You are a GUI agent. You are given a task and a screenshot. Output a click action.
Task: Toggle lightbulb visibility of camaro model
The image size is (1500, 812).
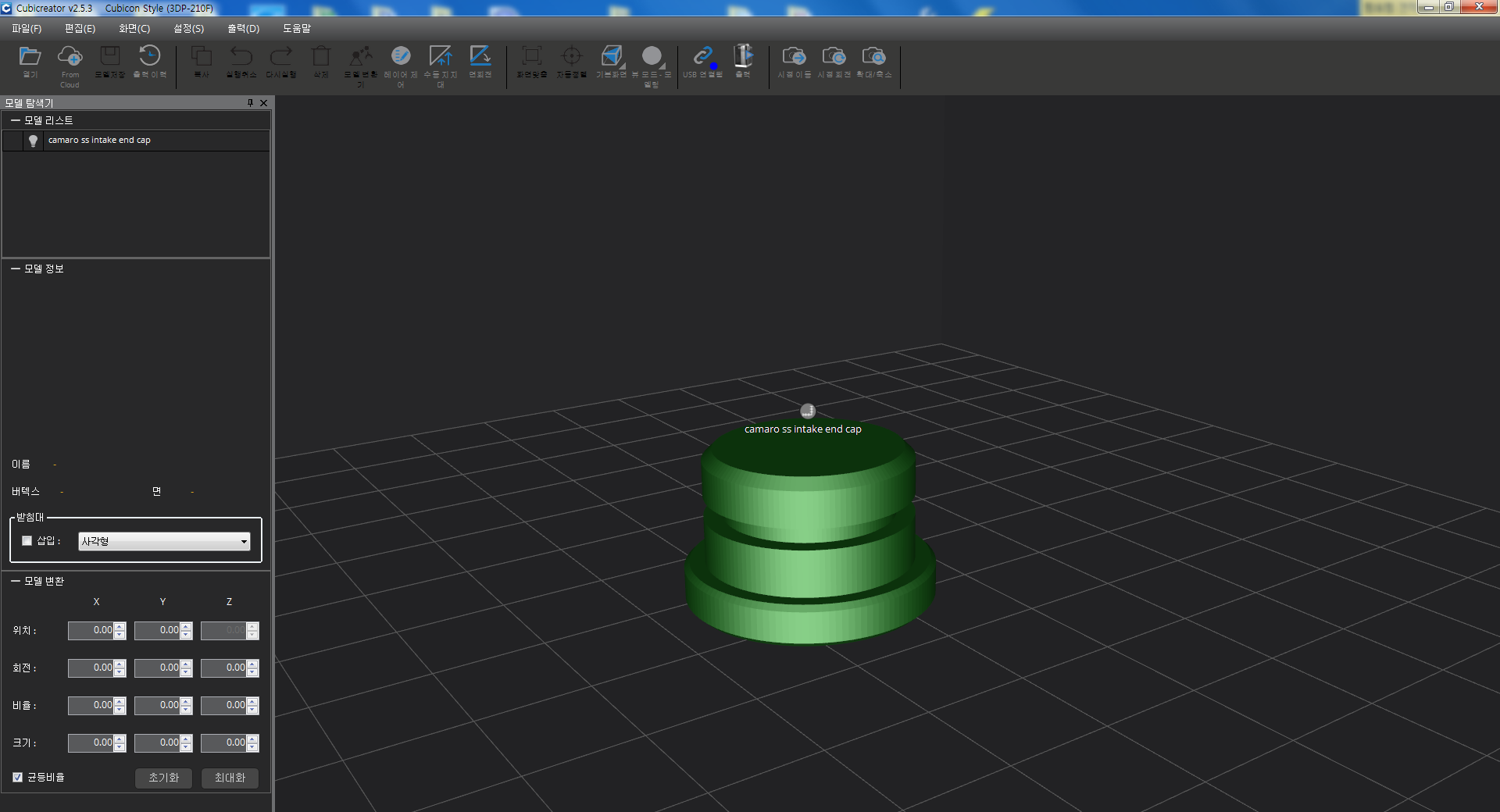click(33, 141)
